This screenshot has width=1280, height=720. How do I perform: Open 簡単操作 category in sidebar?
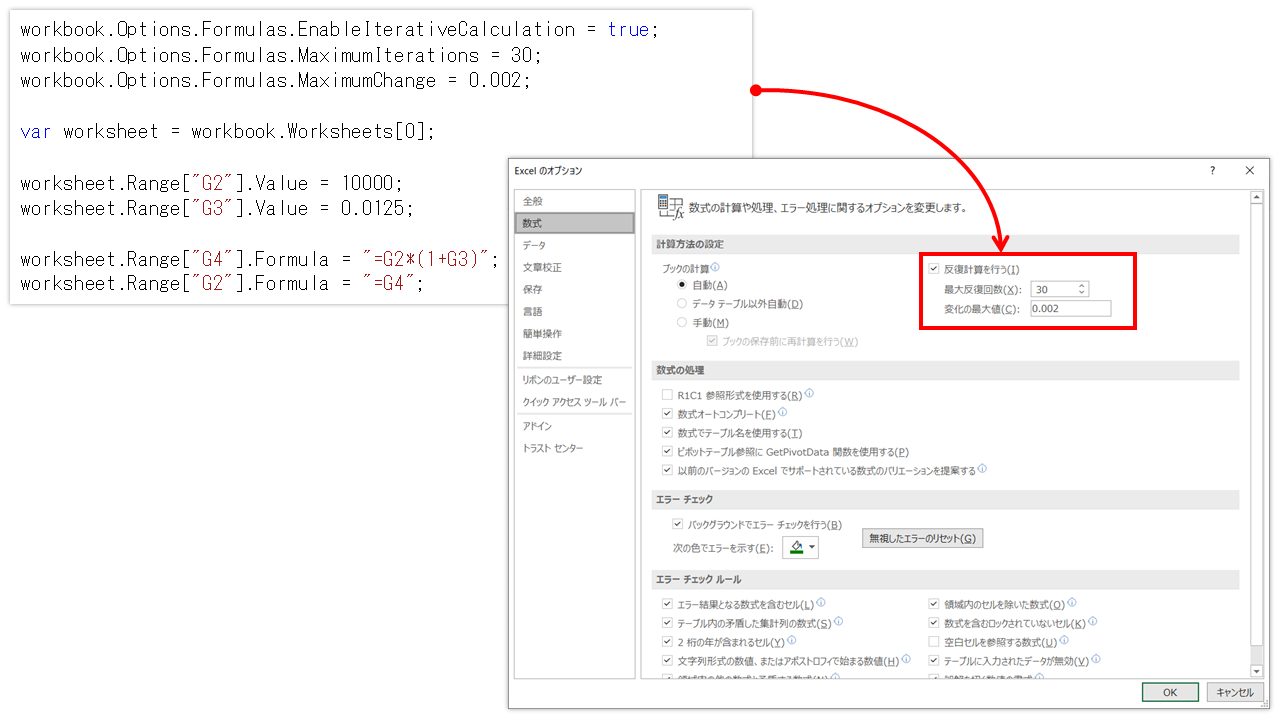click(575, 333)
